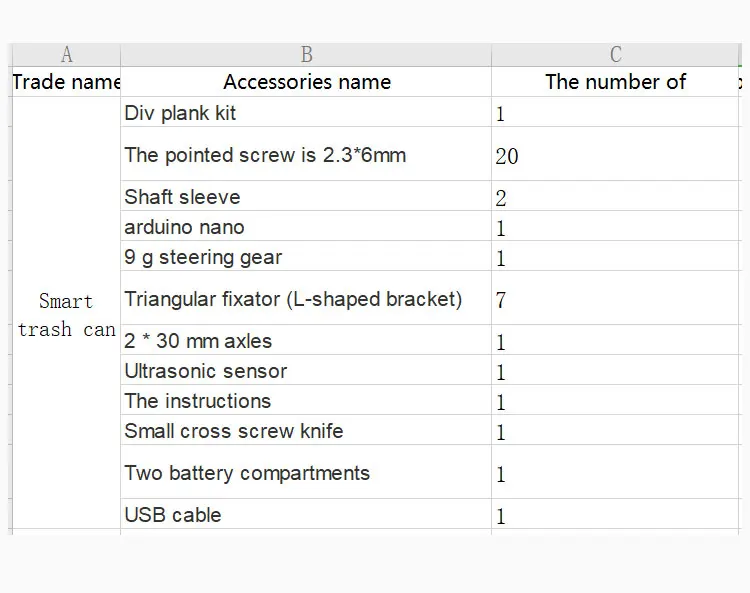Click the 'Trade name' header cell

66,82
